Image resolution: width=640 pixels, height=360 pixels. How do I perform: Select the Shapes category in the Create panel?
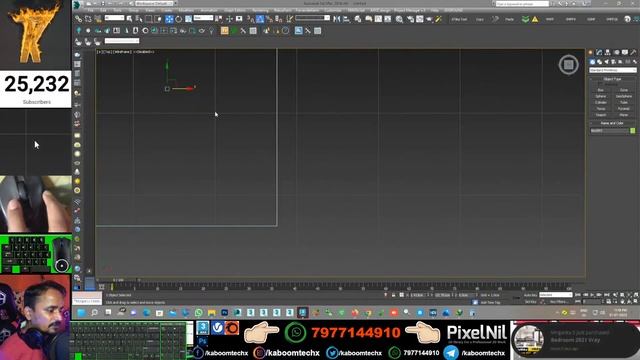599,62
